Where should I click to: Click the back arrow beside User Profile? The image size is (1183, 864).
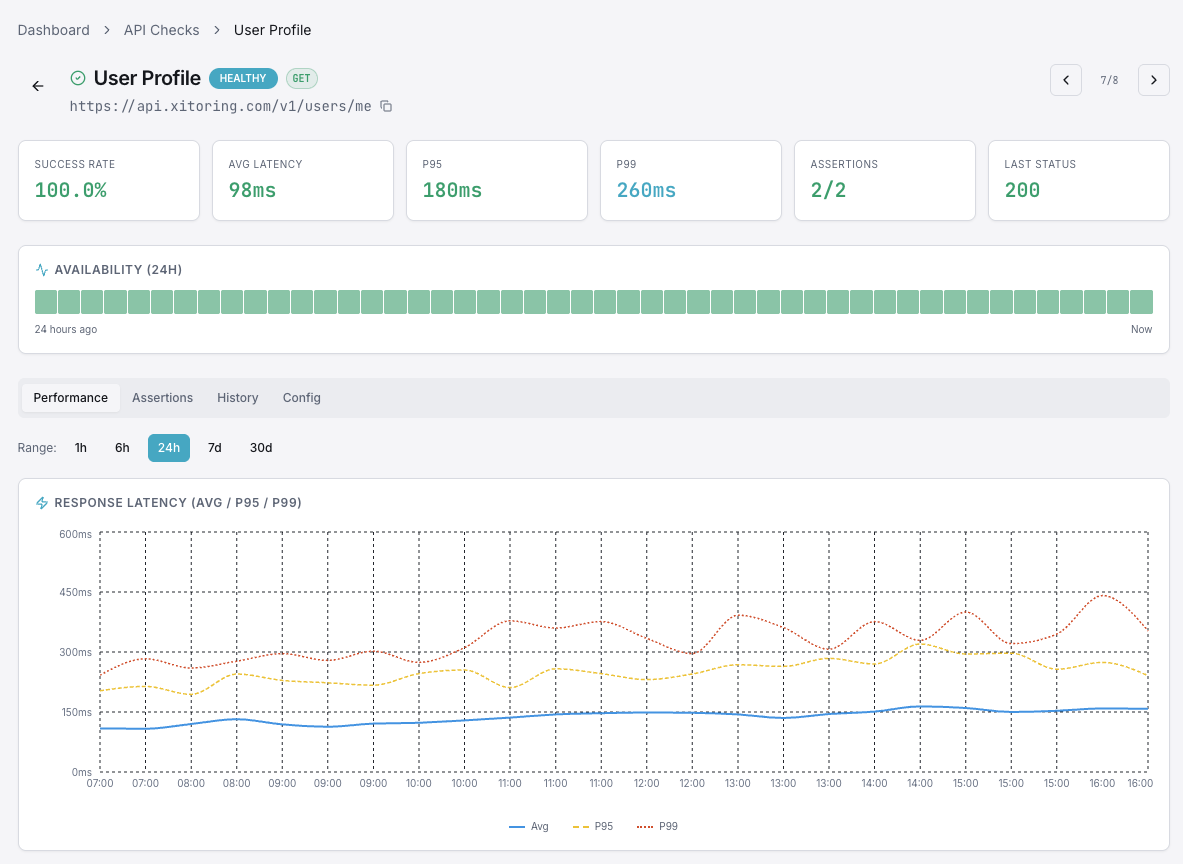[x=37, y=86]
